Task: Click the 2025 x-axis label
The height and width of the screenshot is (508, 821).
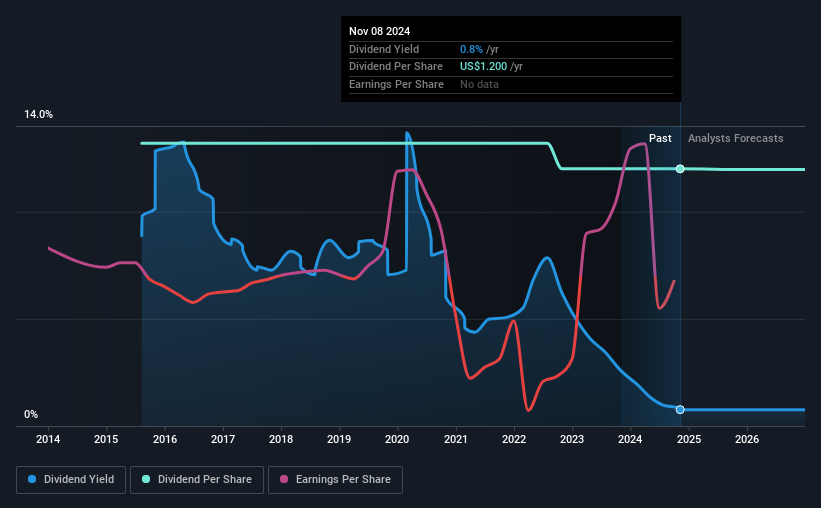Action: click(x=689, y=439)
